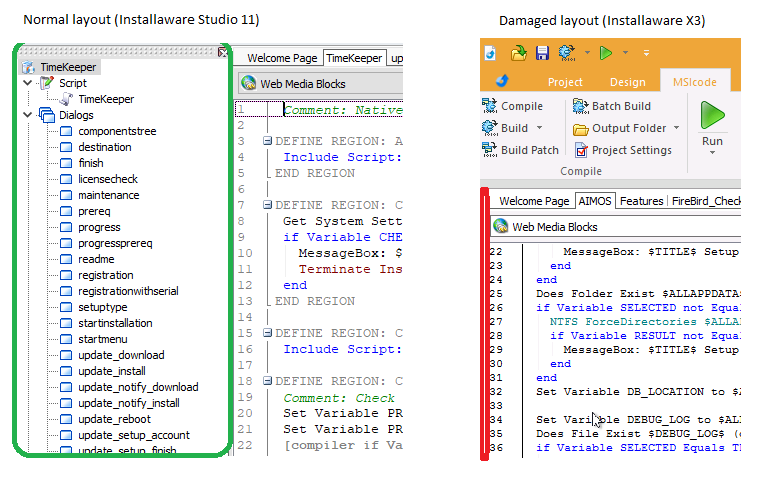This screenshot has height=477, width=760.
Task: Click the Compile command icon
Action: pos(490,106)
